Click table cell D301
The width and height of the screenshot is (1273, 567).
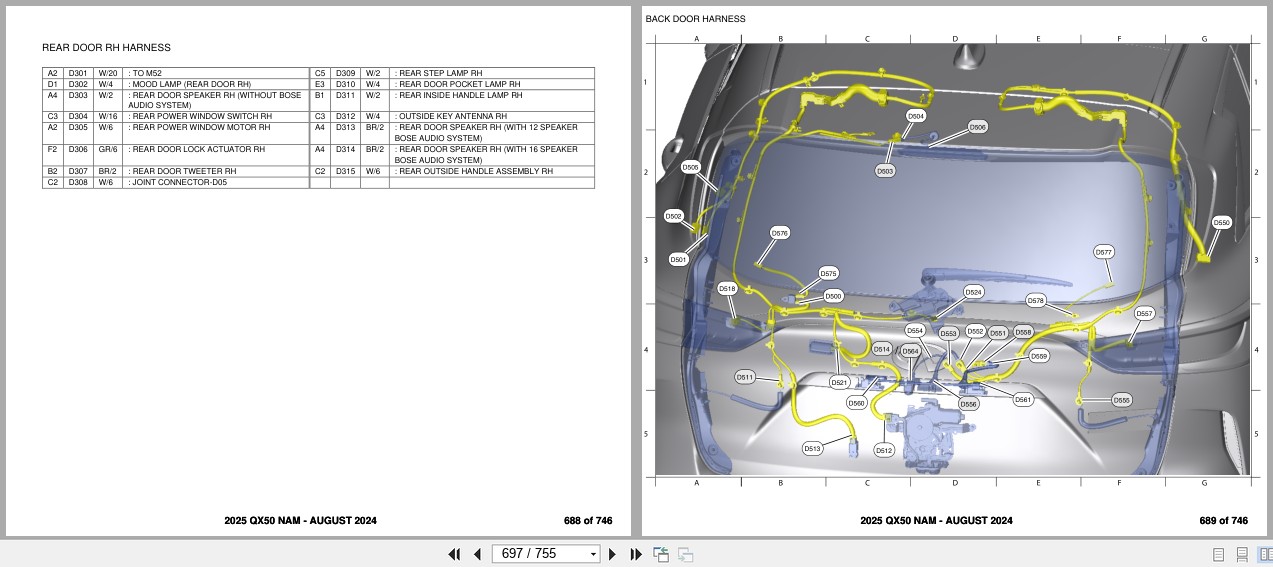tap(78, 73)
